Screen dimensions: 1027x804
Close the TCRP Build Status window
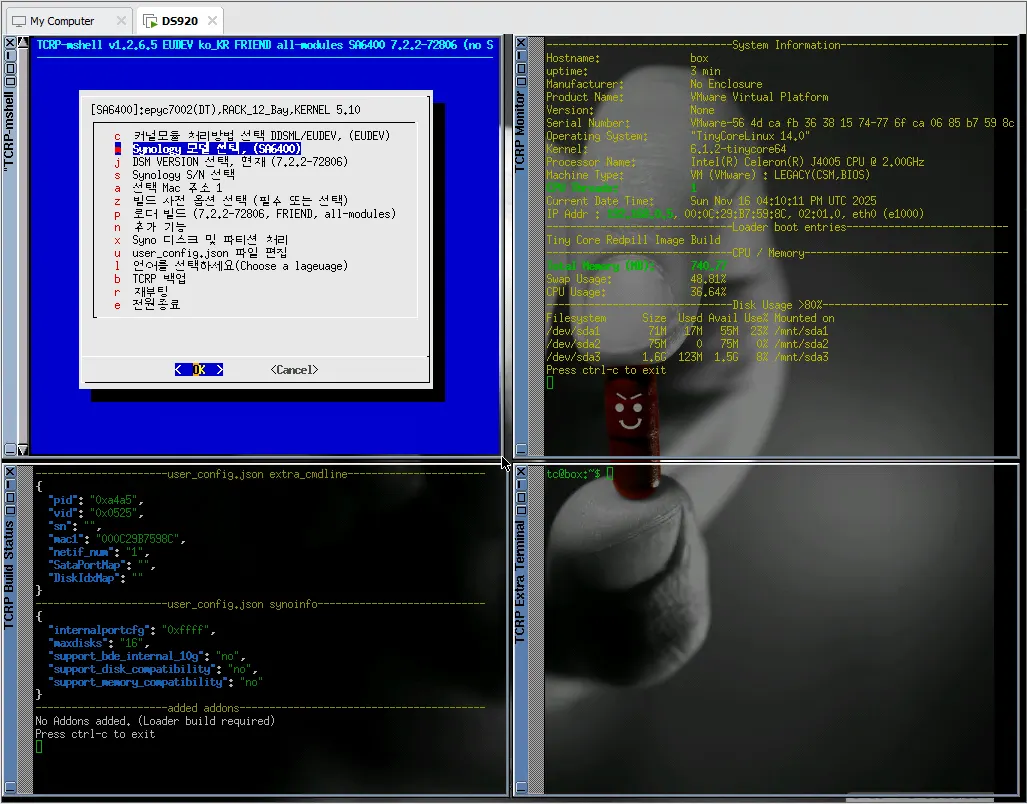click(10, 471)
